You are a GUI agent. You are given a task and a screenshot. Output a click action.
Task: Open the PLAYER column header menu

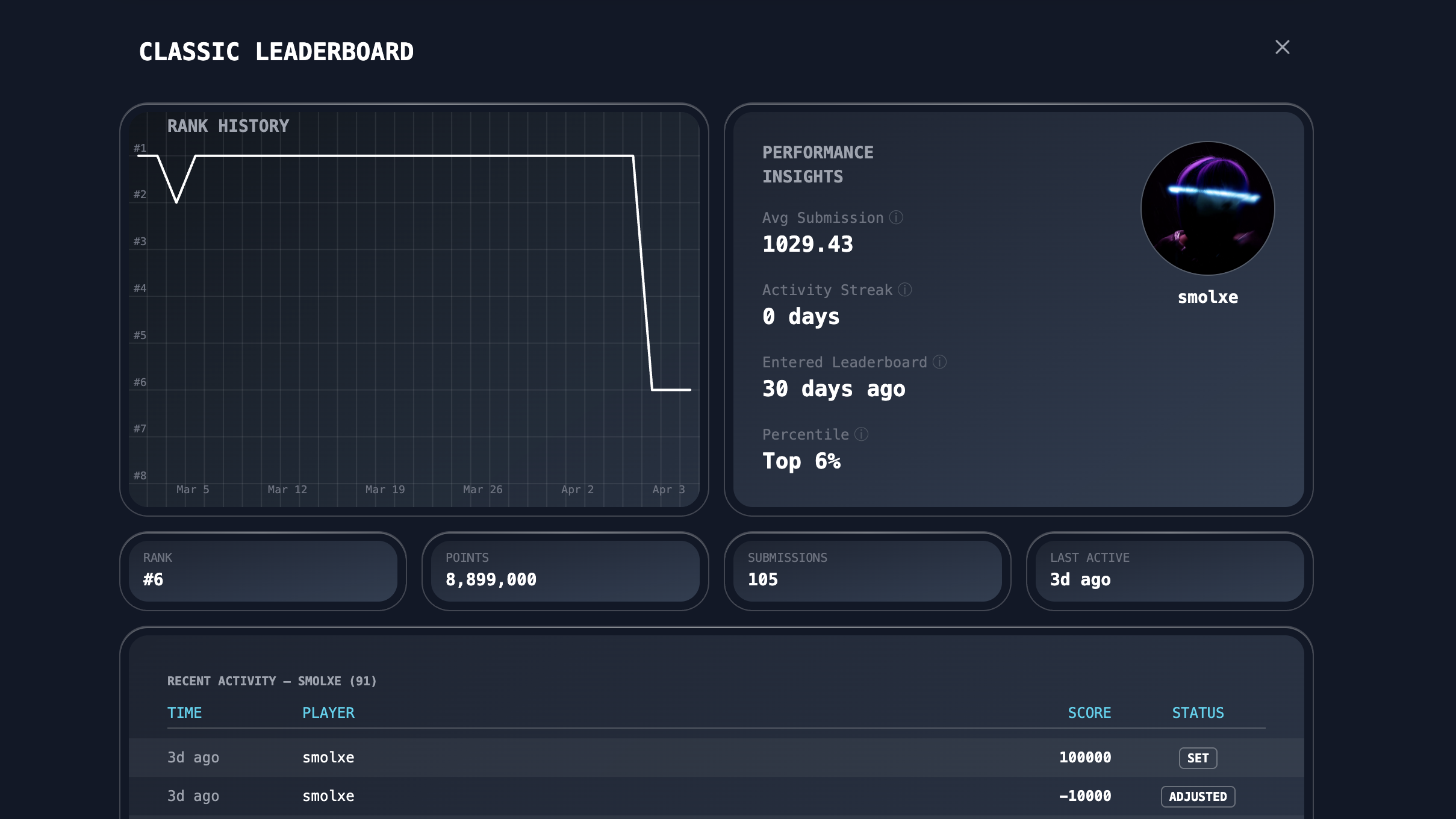coord(328,712)
